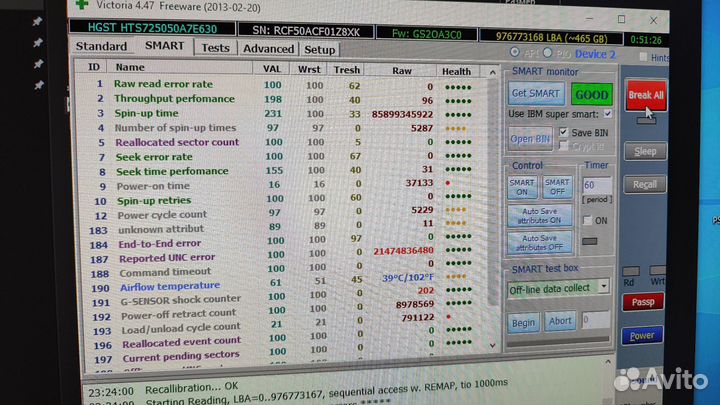Click the Timer period input field
Viewport: 720px width, 405px height.
pos(596,185)
